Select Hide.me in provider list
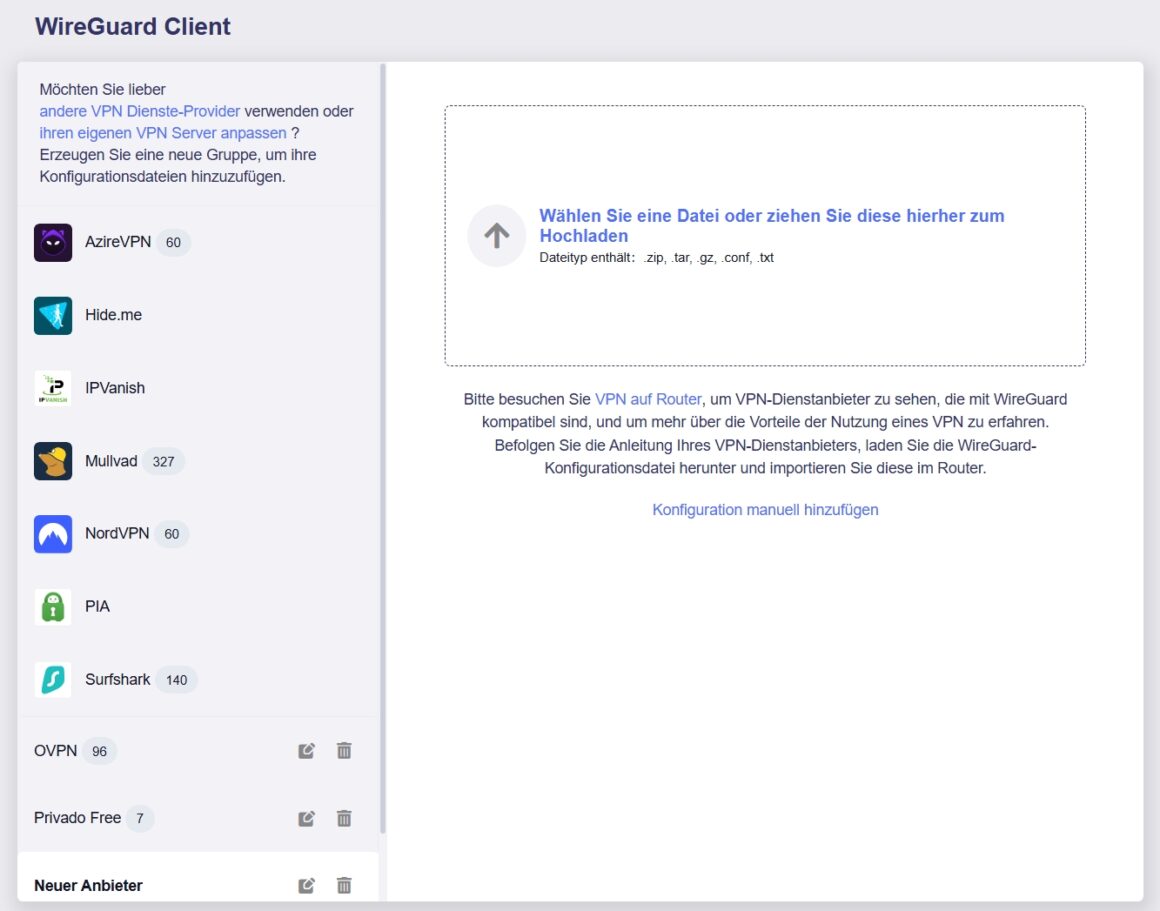The image size is (1160, 911). (x=198, y=315)
